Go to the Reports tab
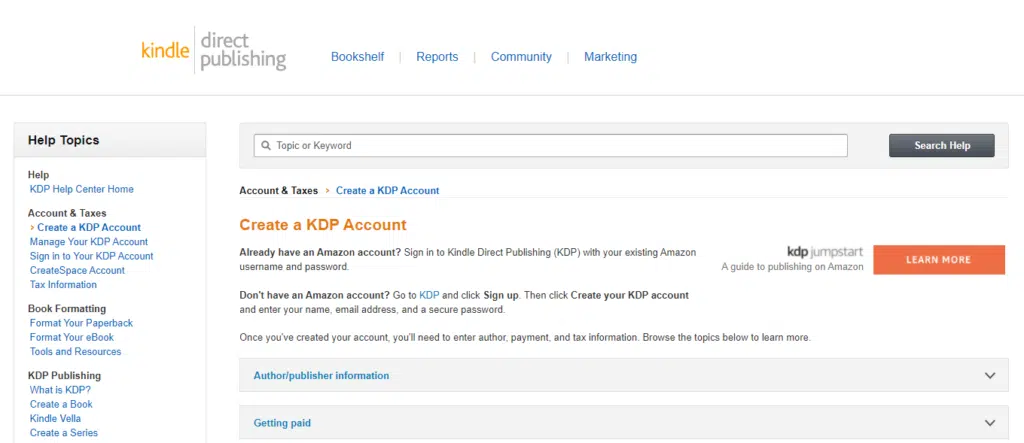Viewport: 1024px width, 443px height. click(x=437, y=57)
